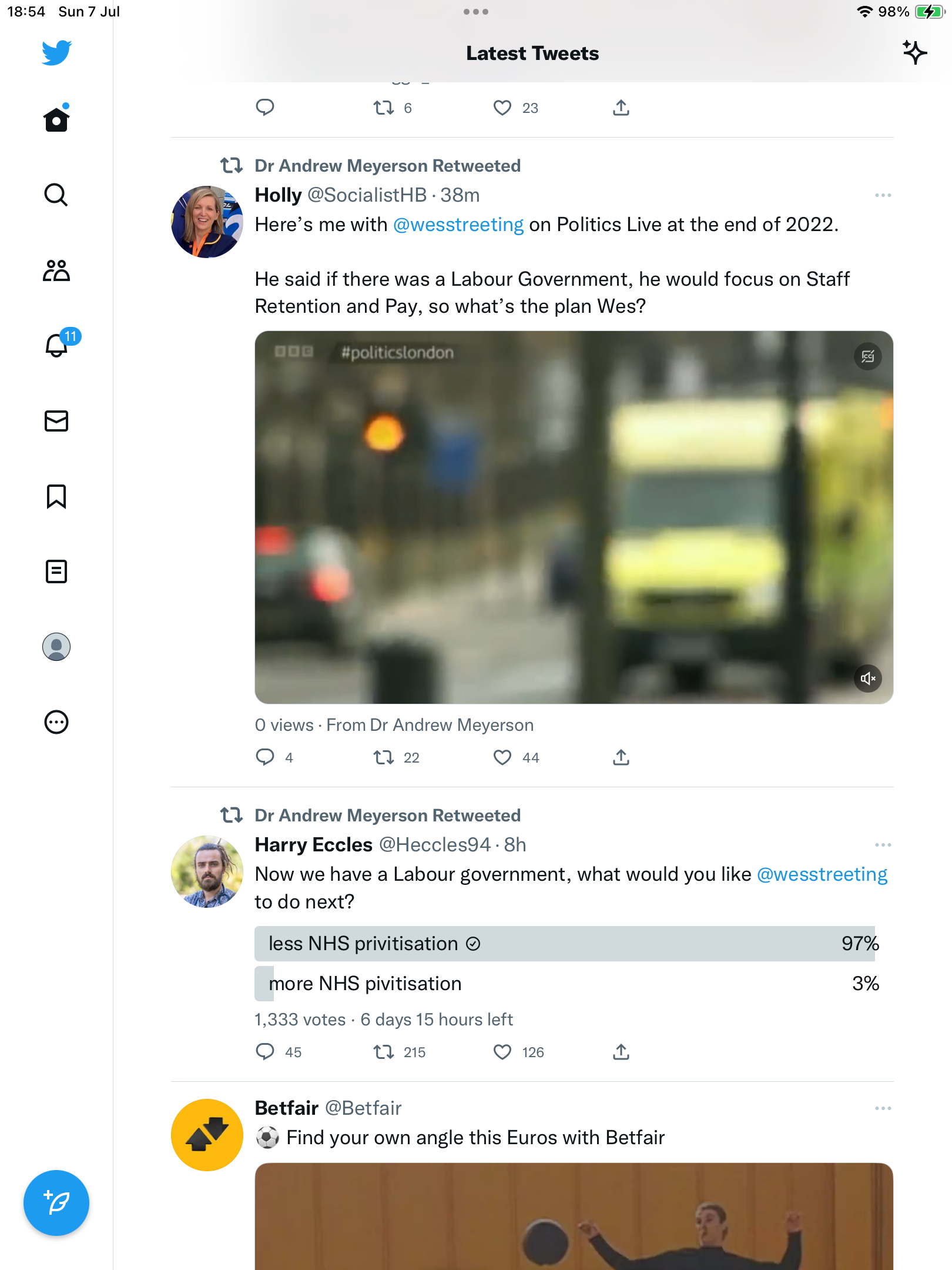Open the Communities people icon
The height and width of the screenshot is (1270, 952).
click(56, 270)
